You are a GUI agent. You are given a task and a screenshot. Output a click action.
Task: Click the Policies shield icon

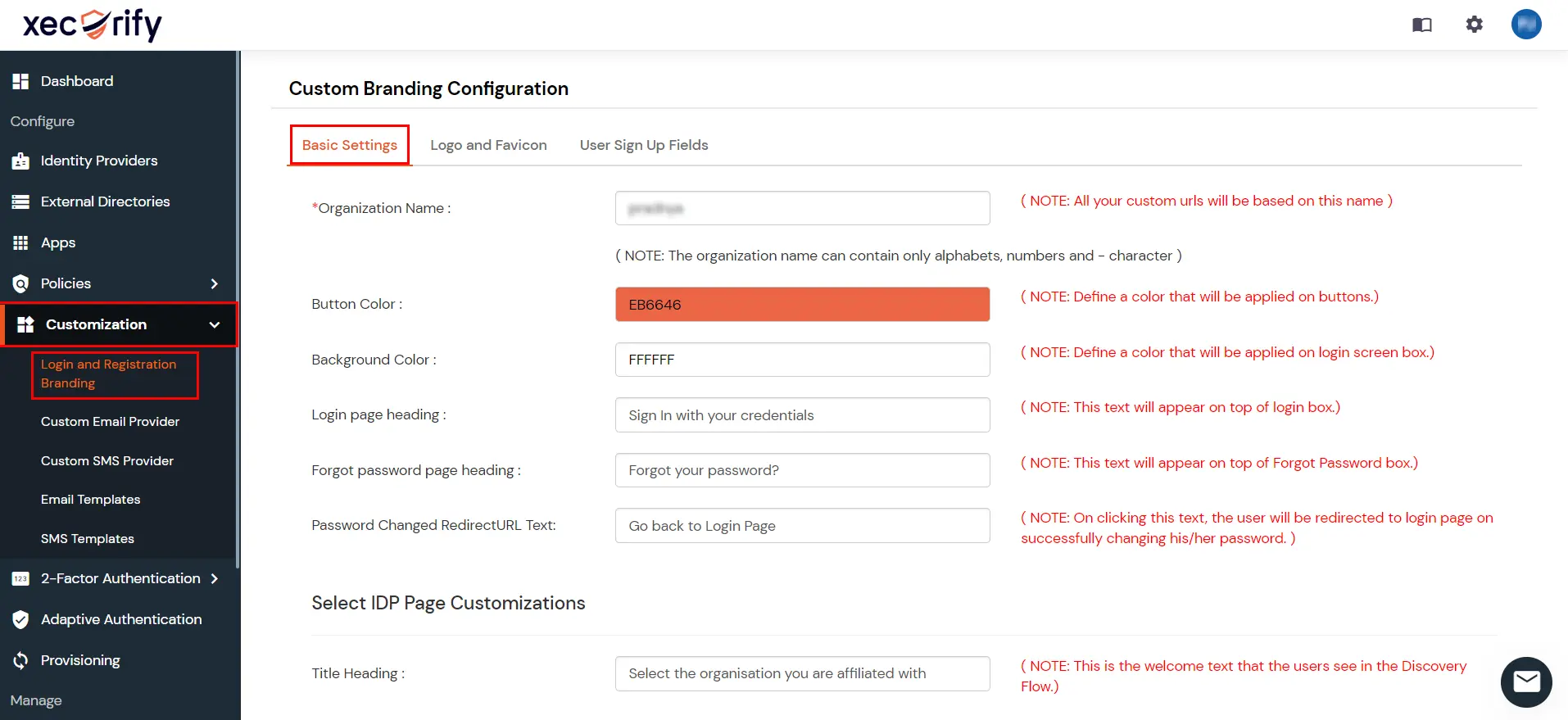(20, 283)
